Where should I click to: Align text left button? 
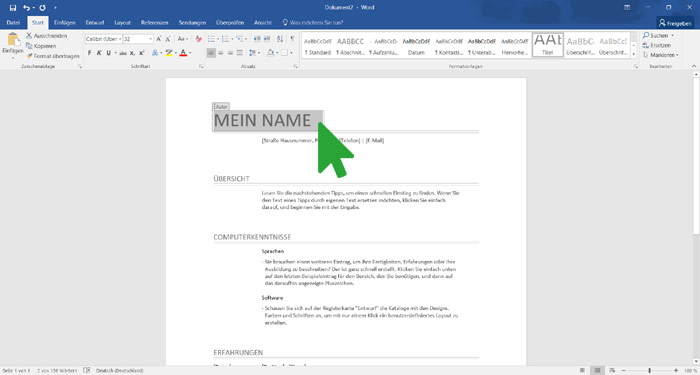click(211, 53)
